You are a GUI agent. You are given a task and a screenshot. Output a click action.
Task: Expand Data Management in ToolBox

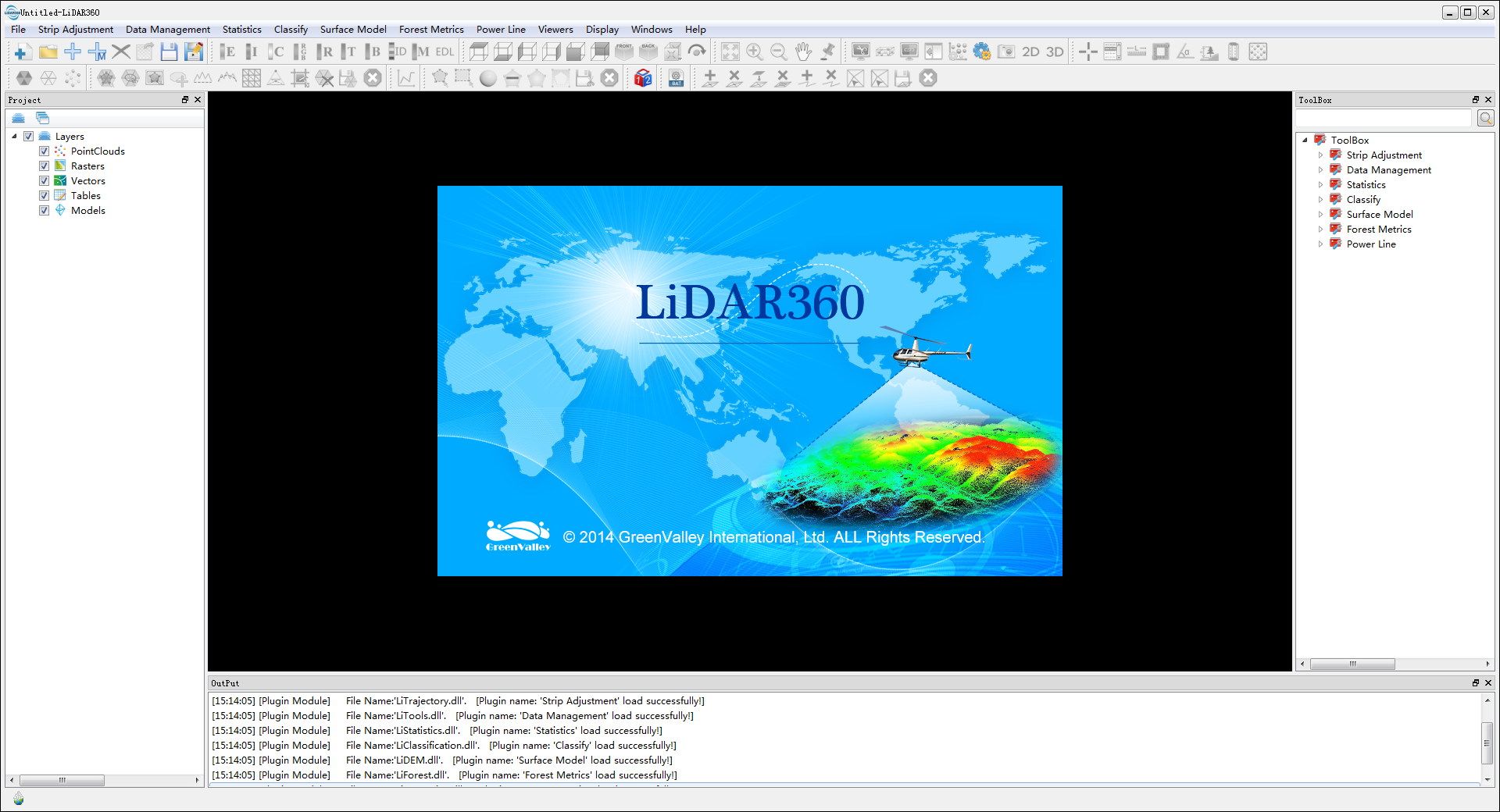pos(1321,170)
